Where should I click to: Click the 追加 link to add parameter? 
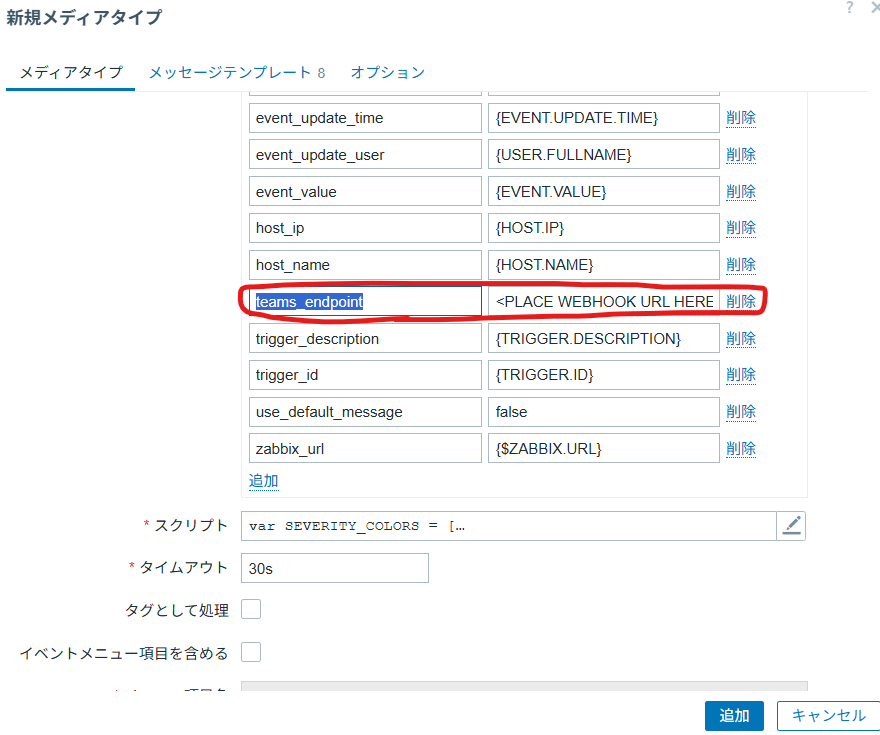coord(263,480)
